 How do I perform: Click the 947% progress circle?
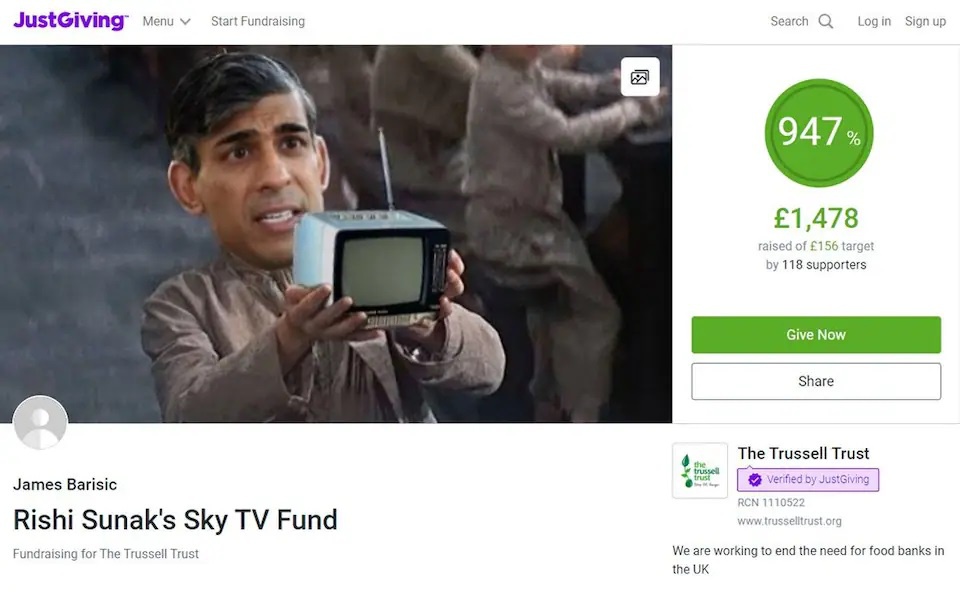(819, 133)
